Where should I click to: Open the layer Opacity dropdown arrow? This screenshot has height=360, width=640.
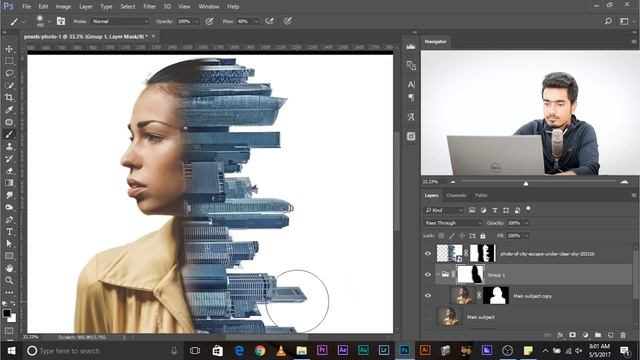pyautogui.click(x=527, y=223)
